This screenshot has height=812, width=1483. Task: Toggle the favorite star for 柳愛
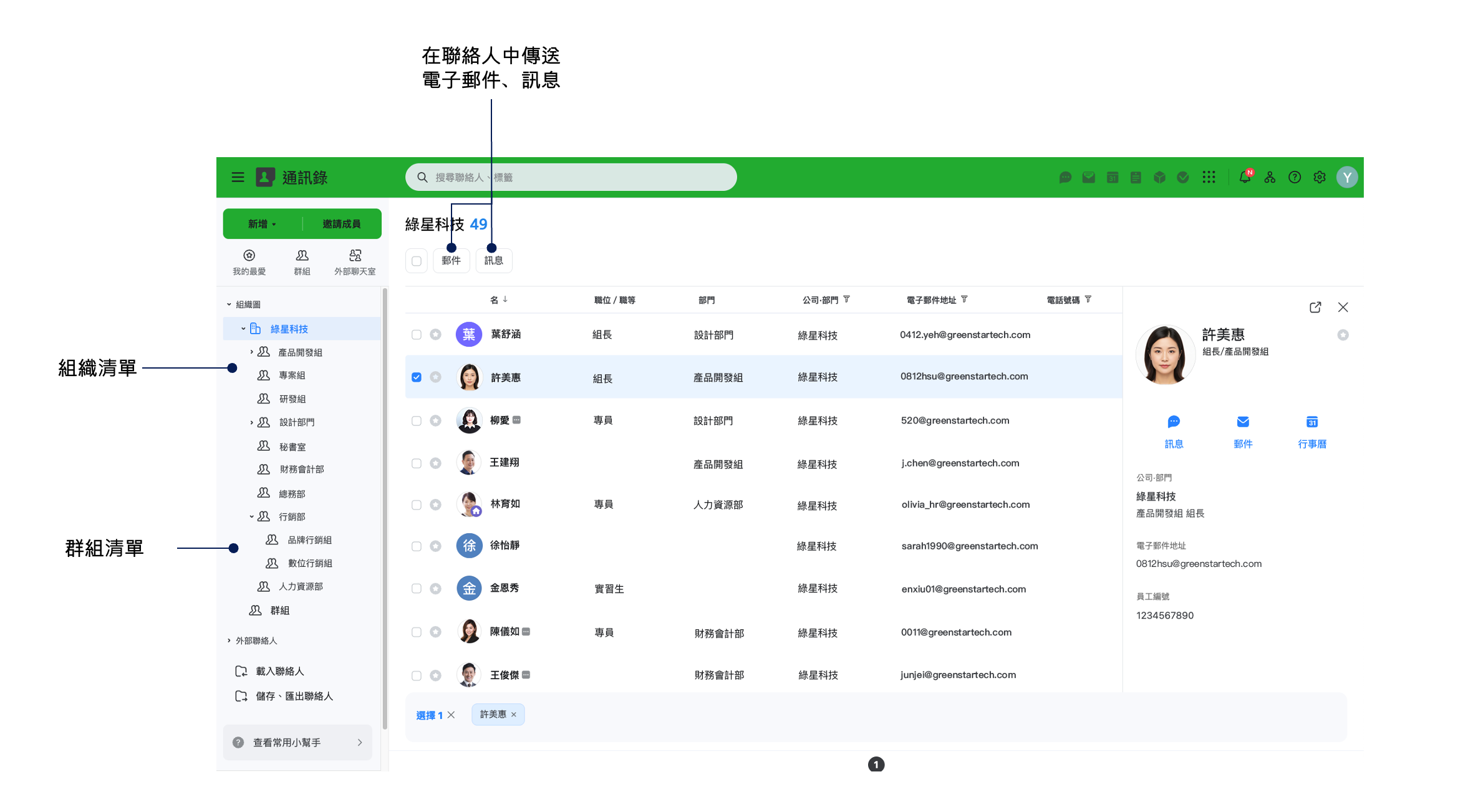pos(436,421)
